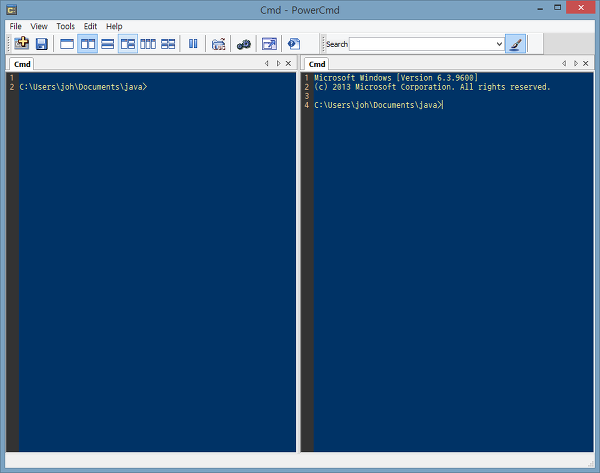Select the two side-by-side panes layout

[x=88, y=44]
